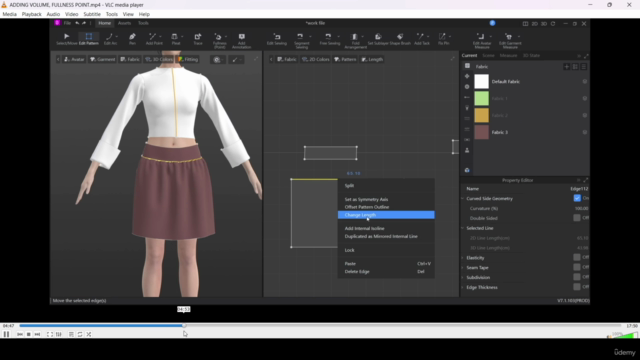Expand the Seam Tape section
This screenshot has width=640, height=360.
coord(463,268)
